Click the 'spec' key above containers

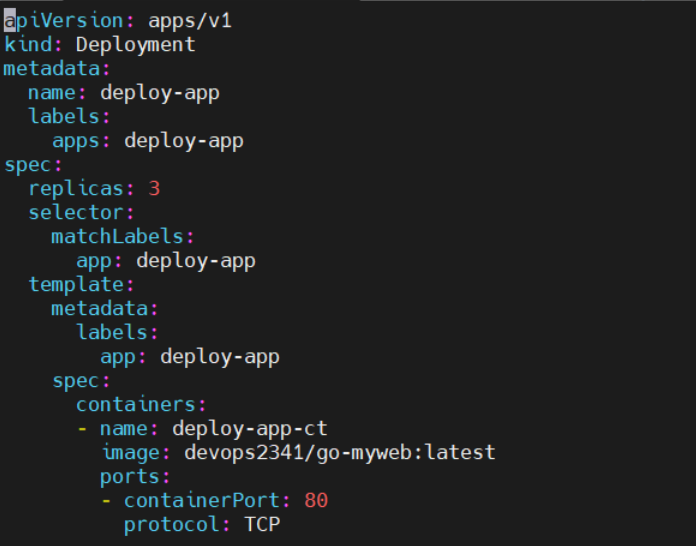pyautogui.click(x=75, y=381)
